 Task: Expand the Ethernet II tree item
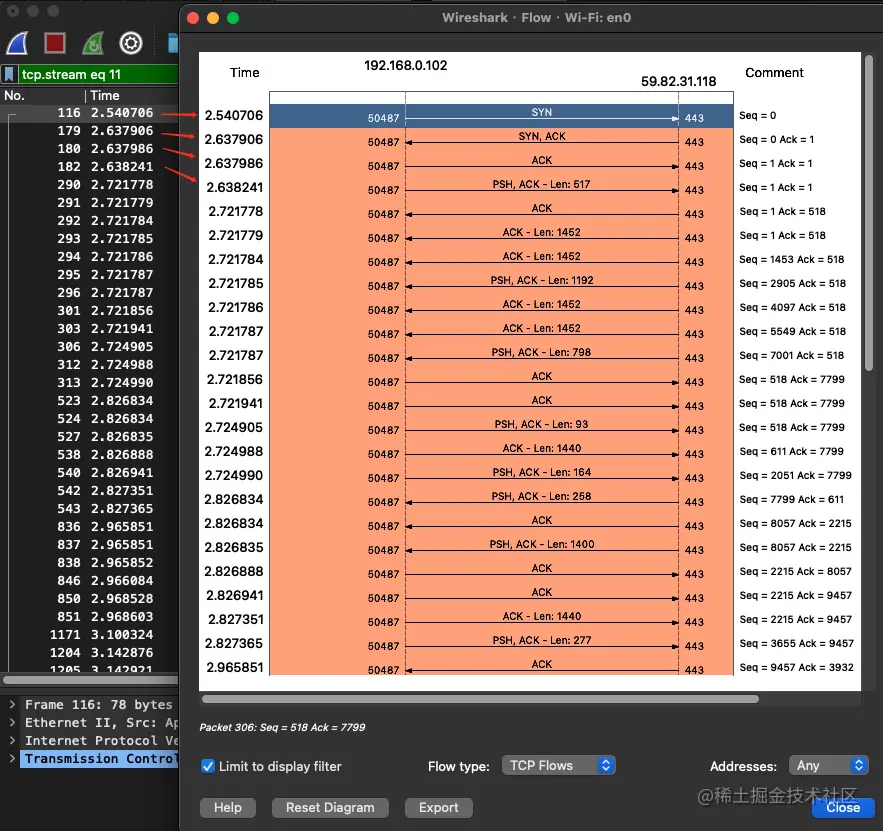coord(12,722)
